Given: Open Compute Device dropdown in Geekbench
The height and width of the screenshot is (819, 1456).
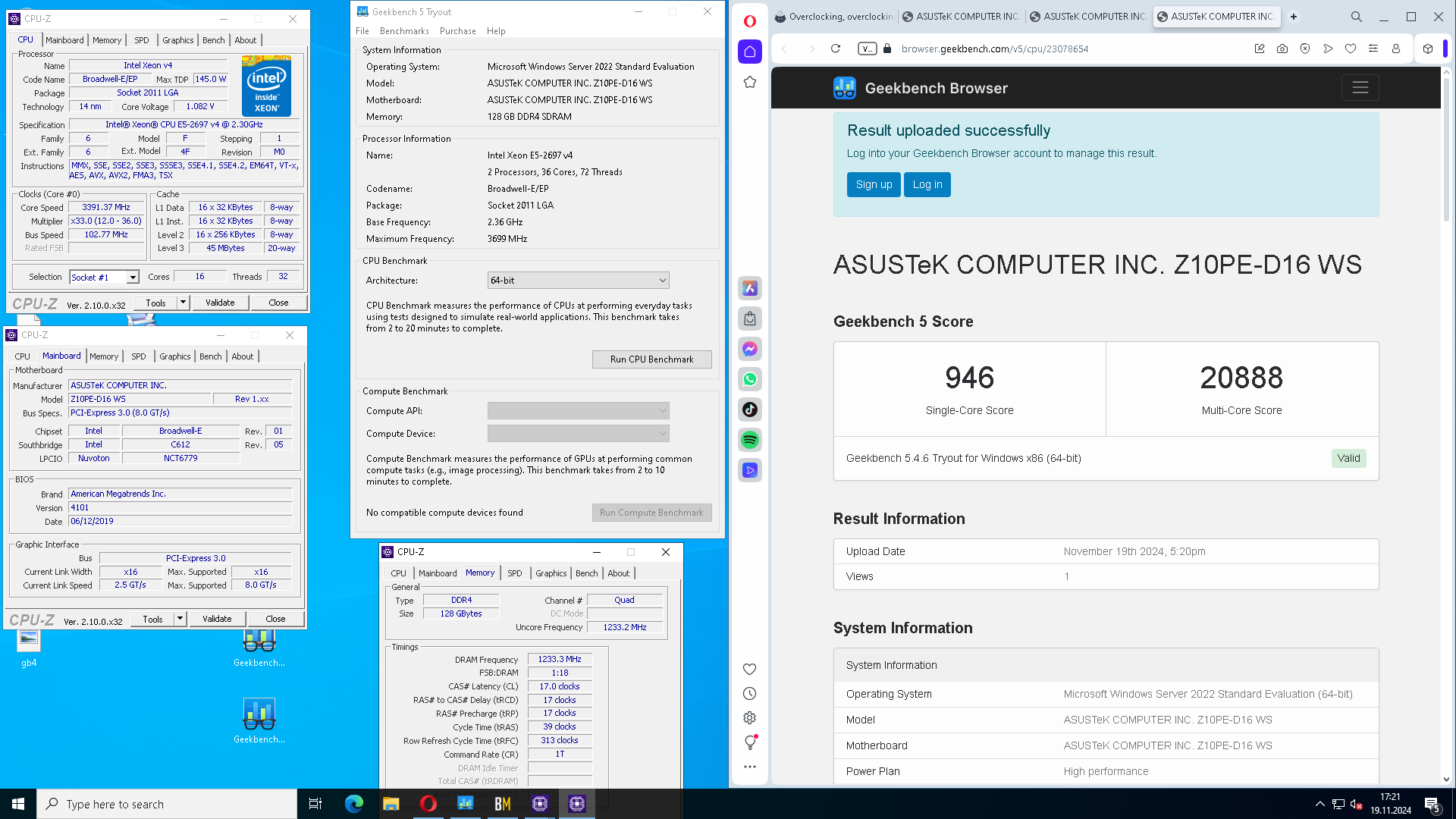Looking at the screenshot, I should click(x=578, y=434).
